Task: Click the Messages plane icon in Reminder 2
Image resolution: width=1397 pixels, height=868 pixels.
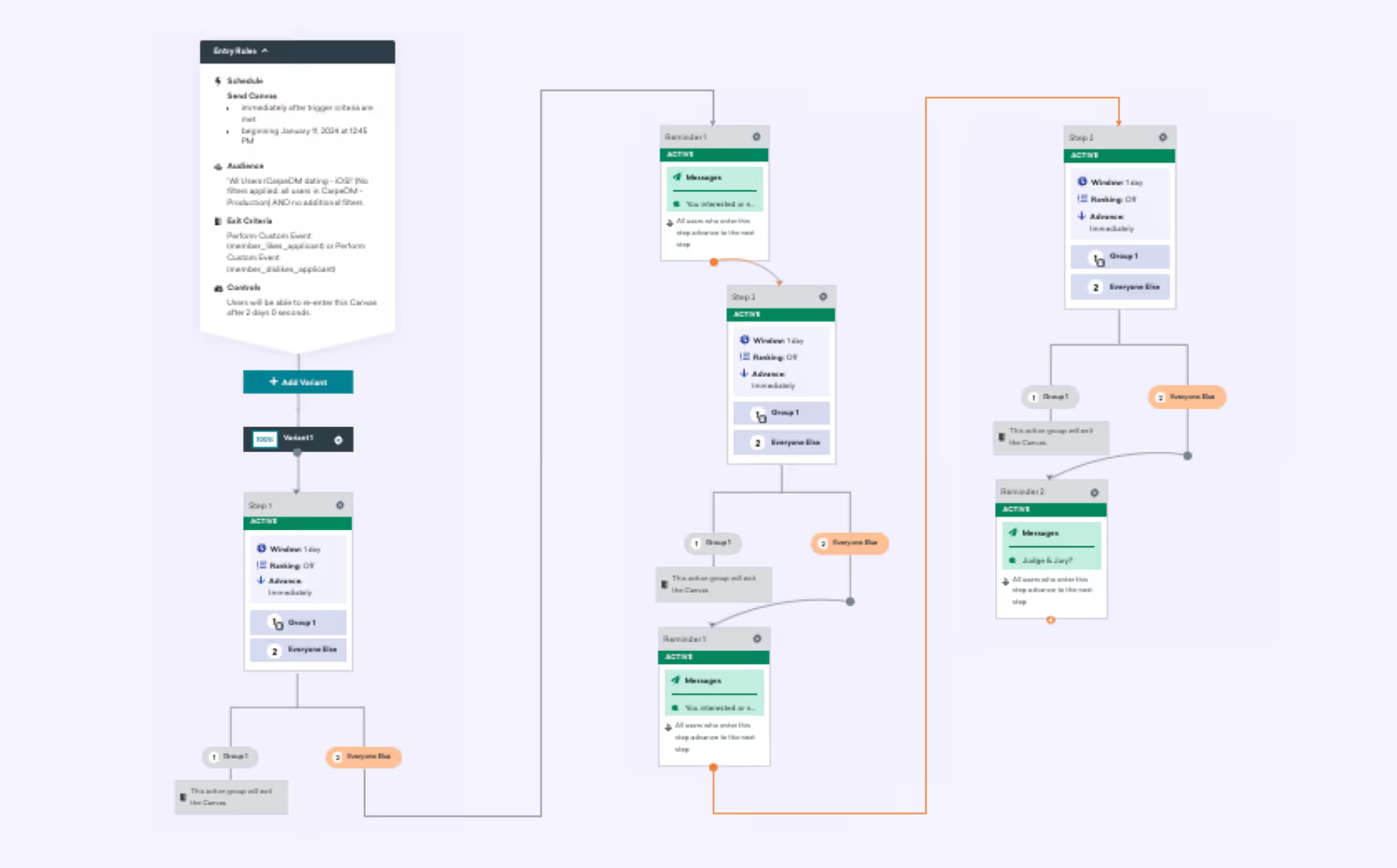Action: click(1013, 532)
